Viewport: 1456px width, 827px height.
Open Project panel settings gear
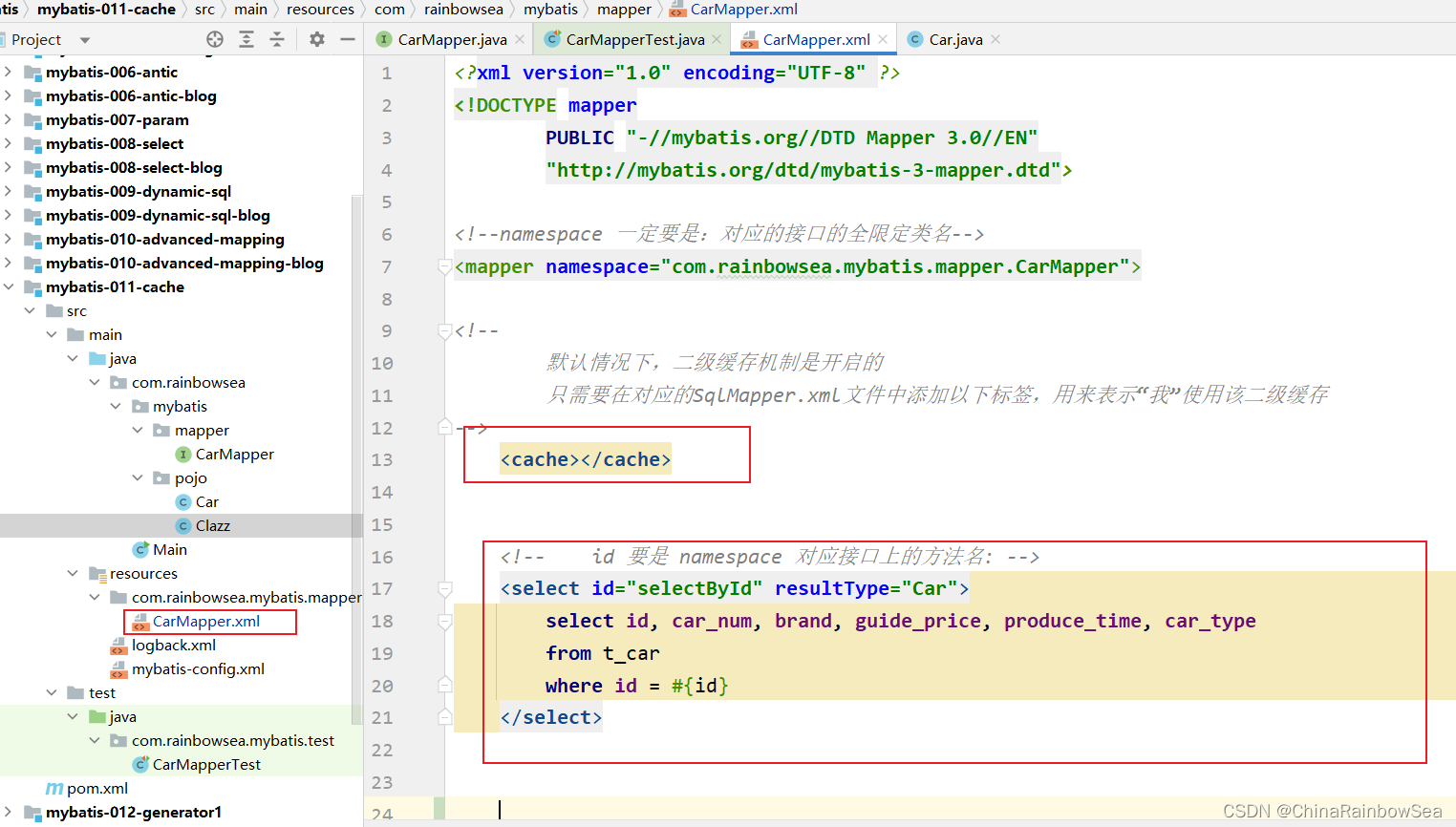(x=317, y=39)
